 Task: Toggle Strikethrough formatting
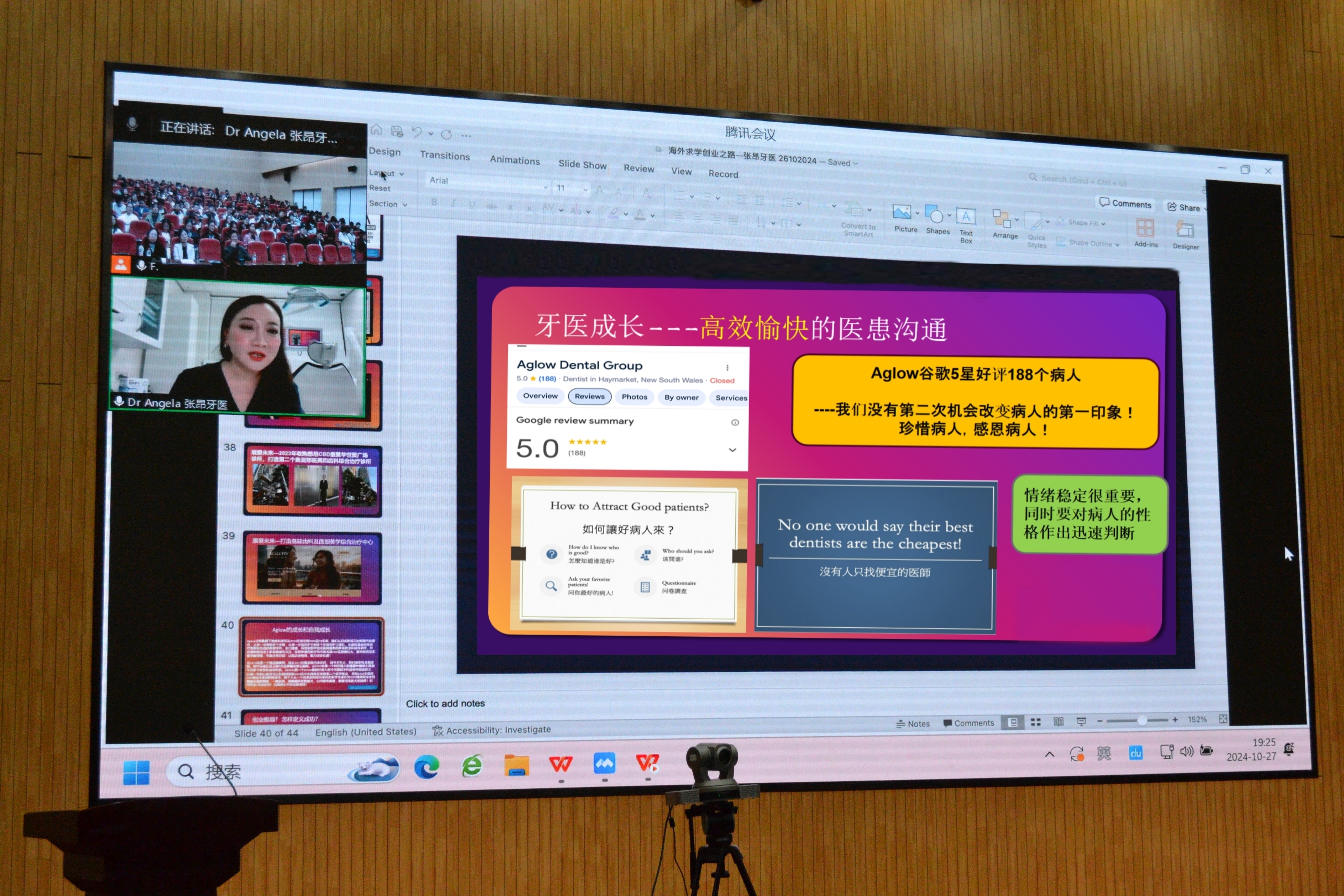point(491,206)
